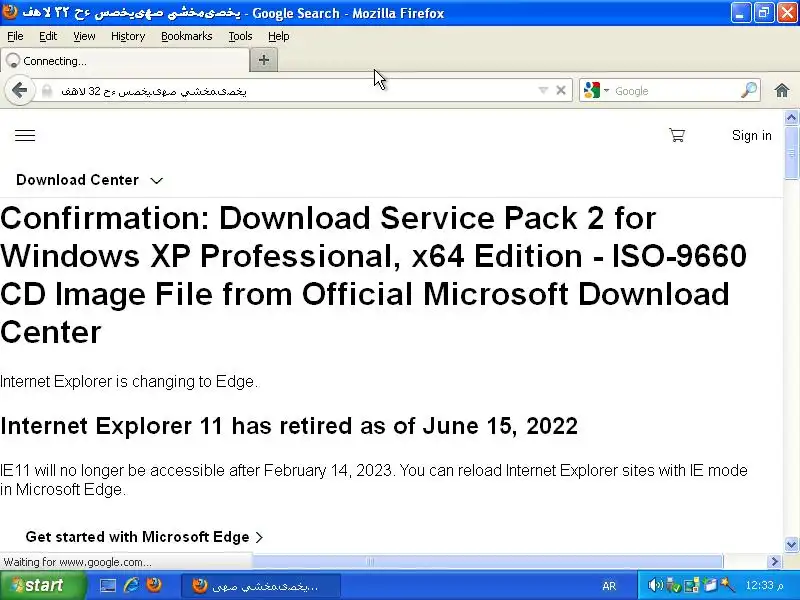Screen dimensions: 800x600
Task: Click the horizontal scrollbar right arrow
Action: 774,562
